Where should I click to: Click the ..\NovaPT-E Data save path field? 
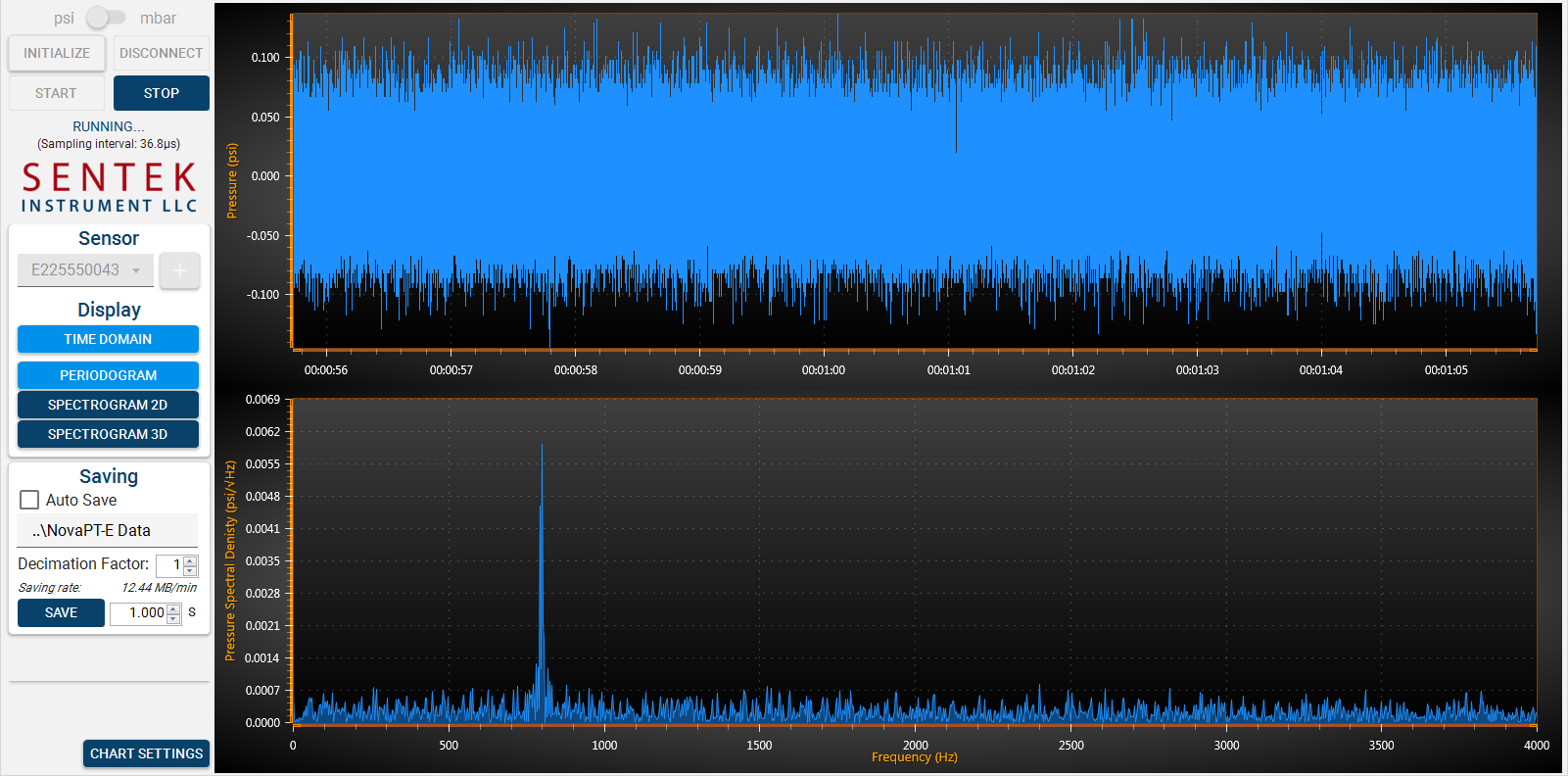click(x=108, y=530)
